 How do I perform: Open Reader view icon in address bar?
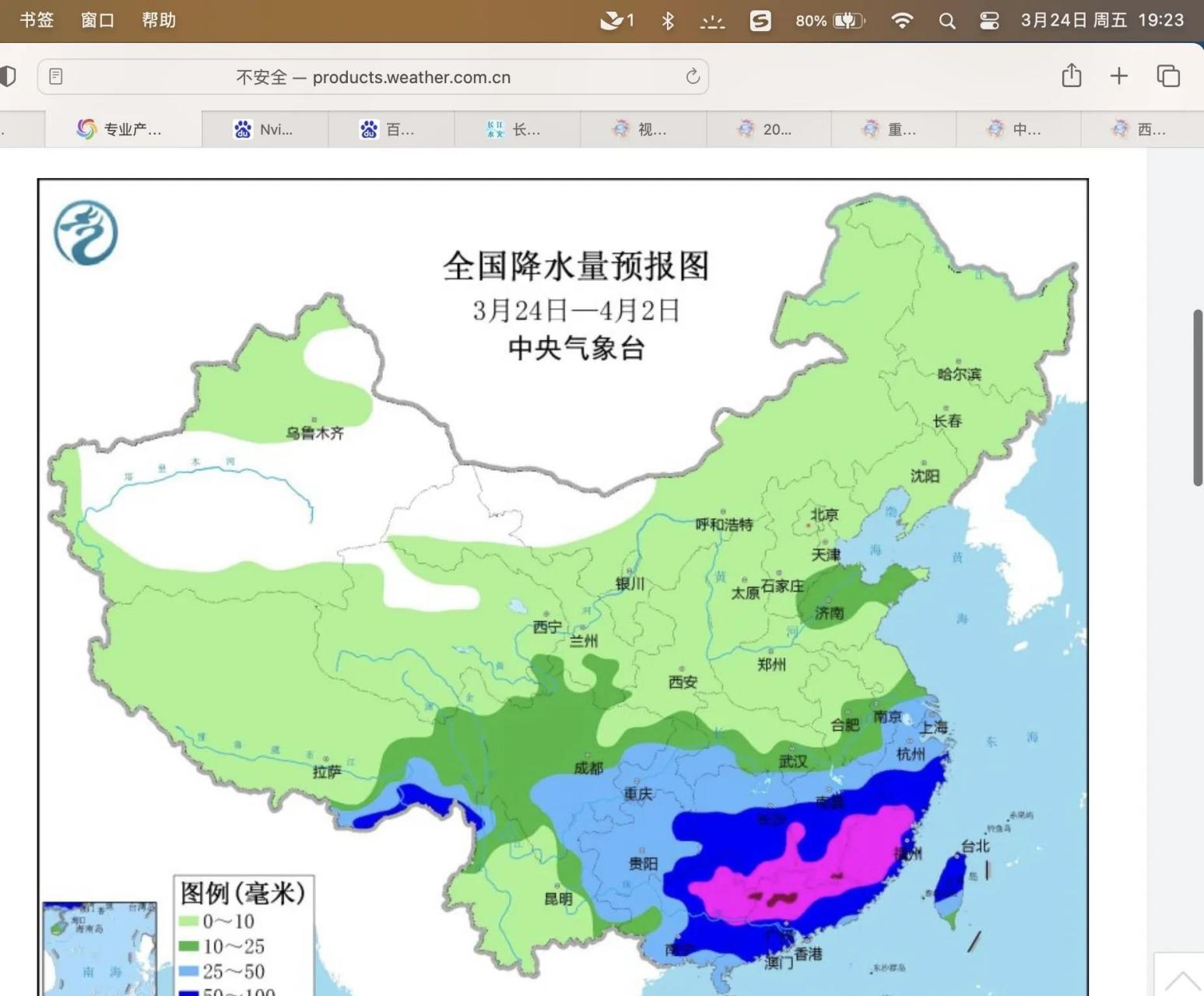[x=56, y=76]
